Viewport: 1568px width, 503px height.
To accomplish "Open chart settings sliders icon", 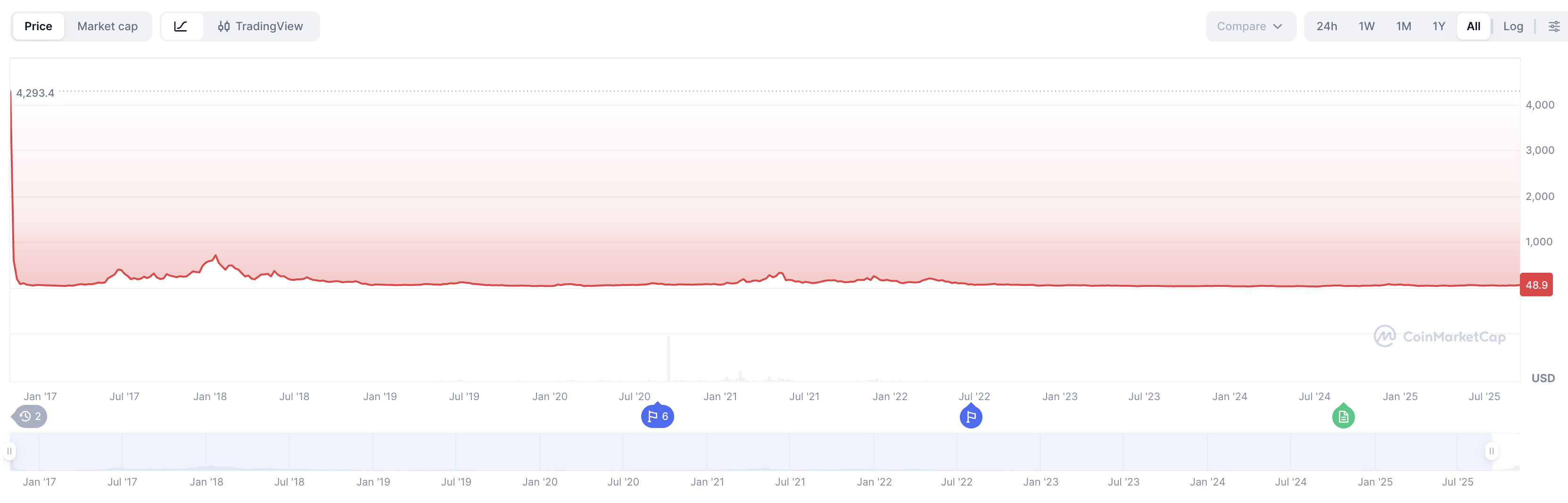I will [1553, 26].
